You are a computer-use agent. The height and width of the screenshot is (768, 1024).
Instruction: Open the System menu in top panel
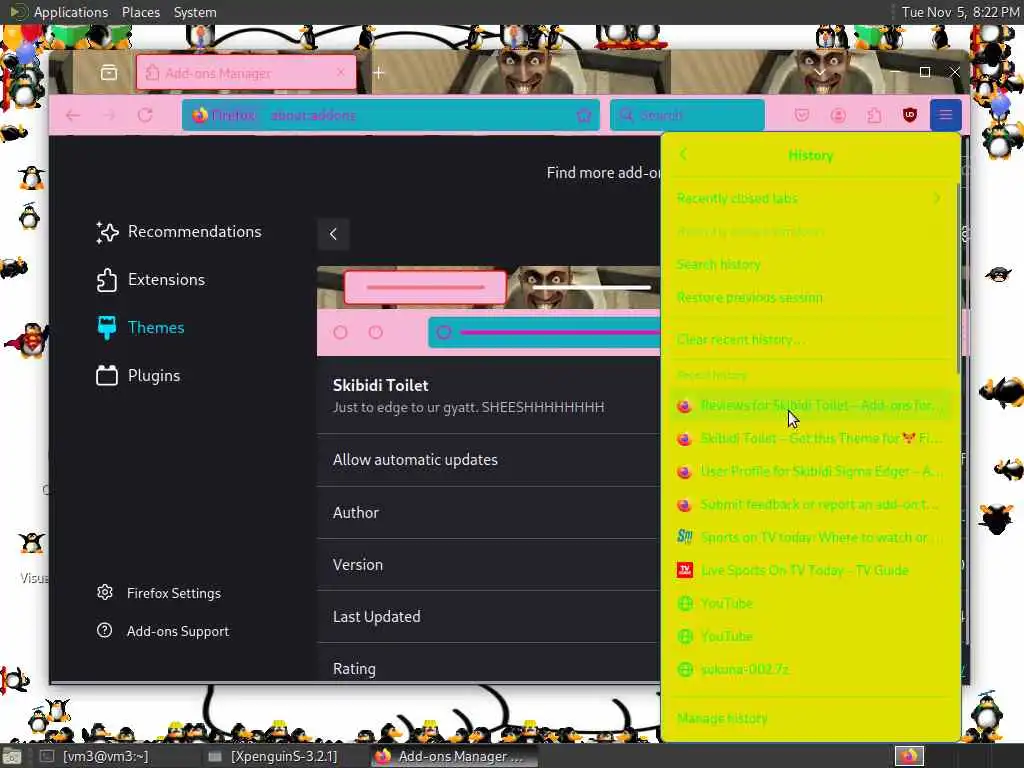[x=195, y=12]
